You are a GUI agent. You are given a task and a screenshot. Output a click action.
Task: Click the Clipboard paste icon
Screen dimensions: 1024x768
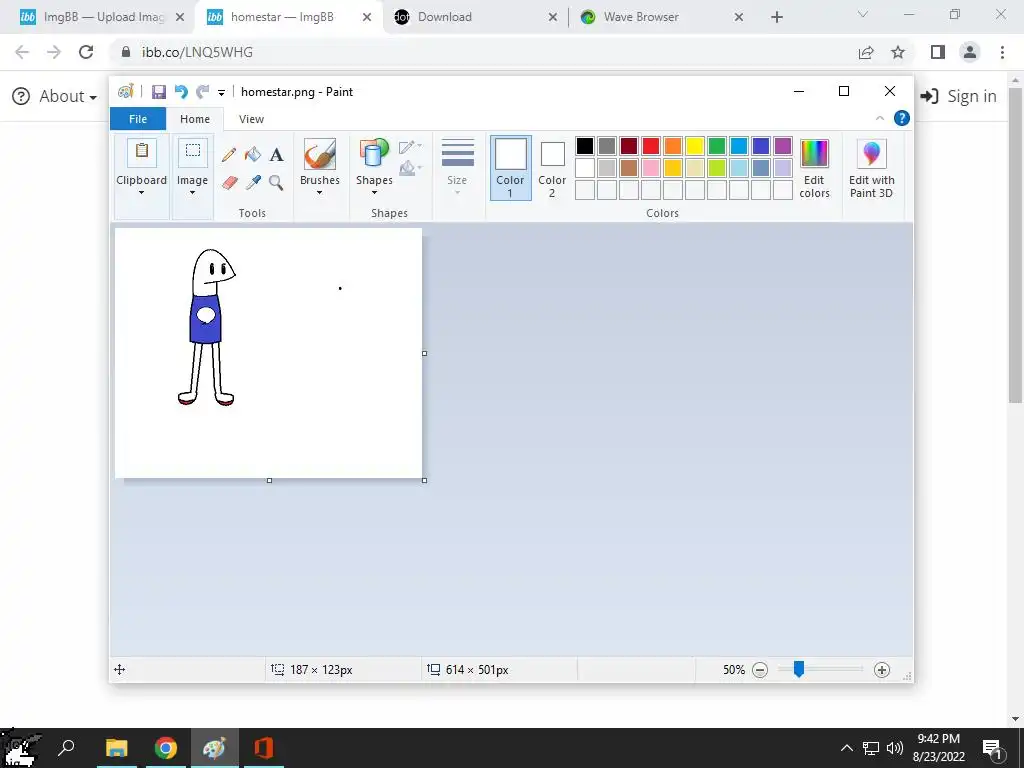click(142, 153)
